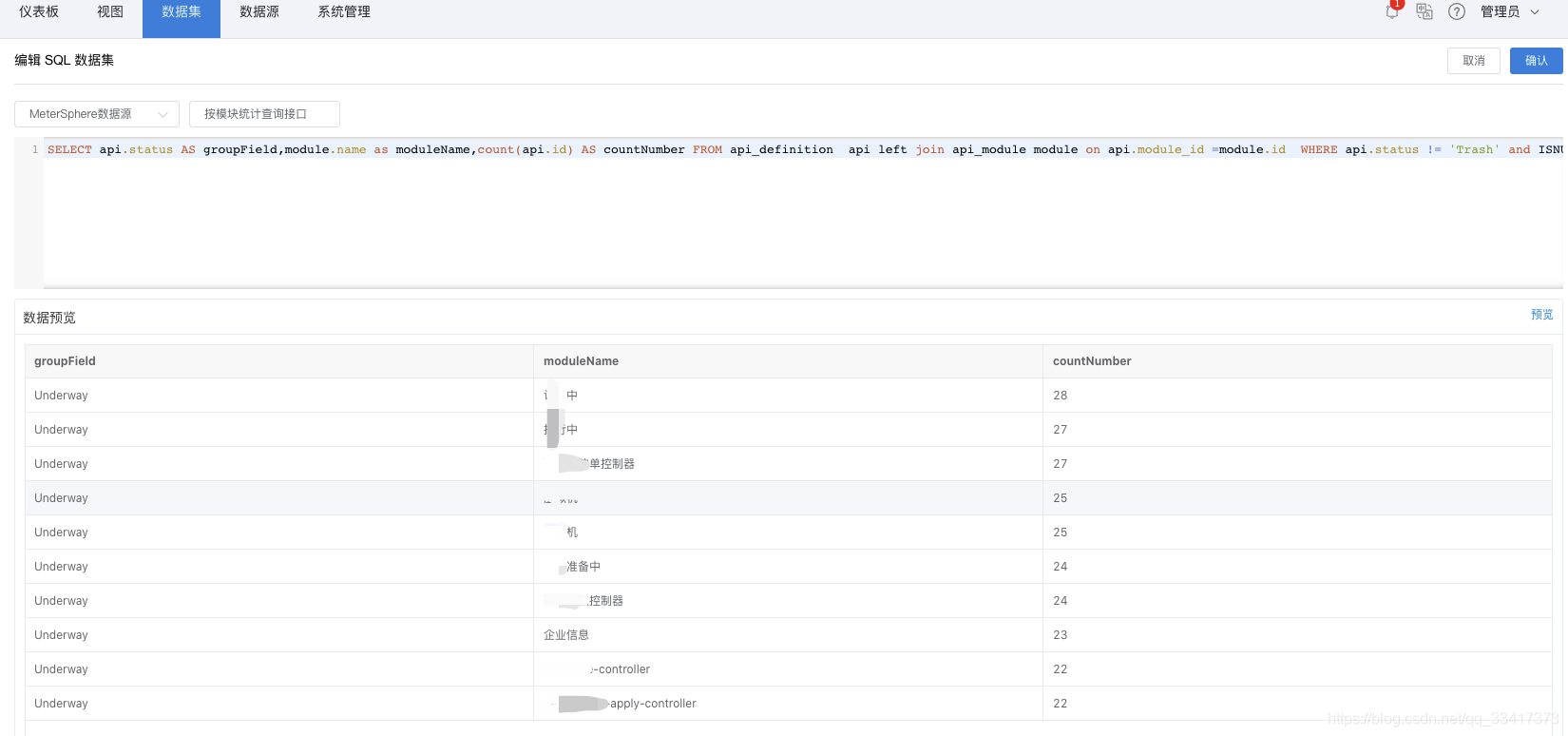Click the apply-controller module name cell
Image resolution: width=1568 pixels, height=736 pixels.
point(788,704)
